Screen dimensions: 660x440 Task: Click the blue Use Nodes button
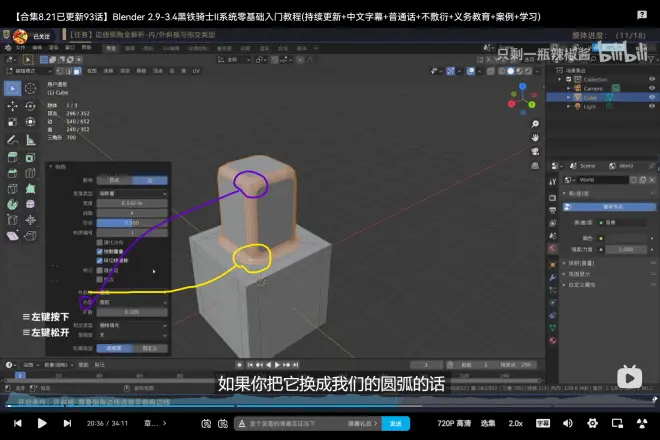point(609,207)
